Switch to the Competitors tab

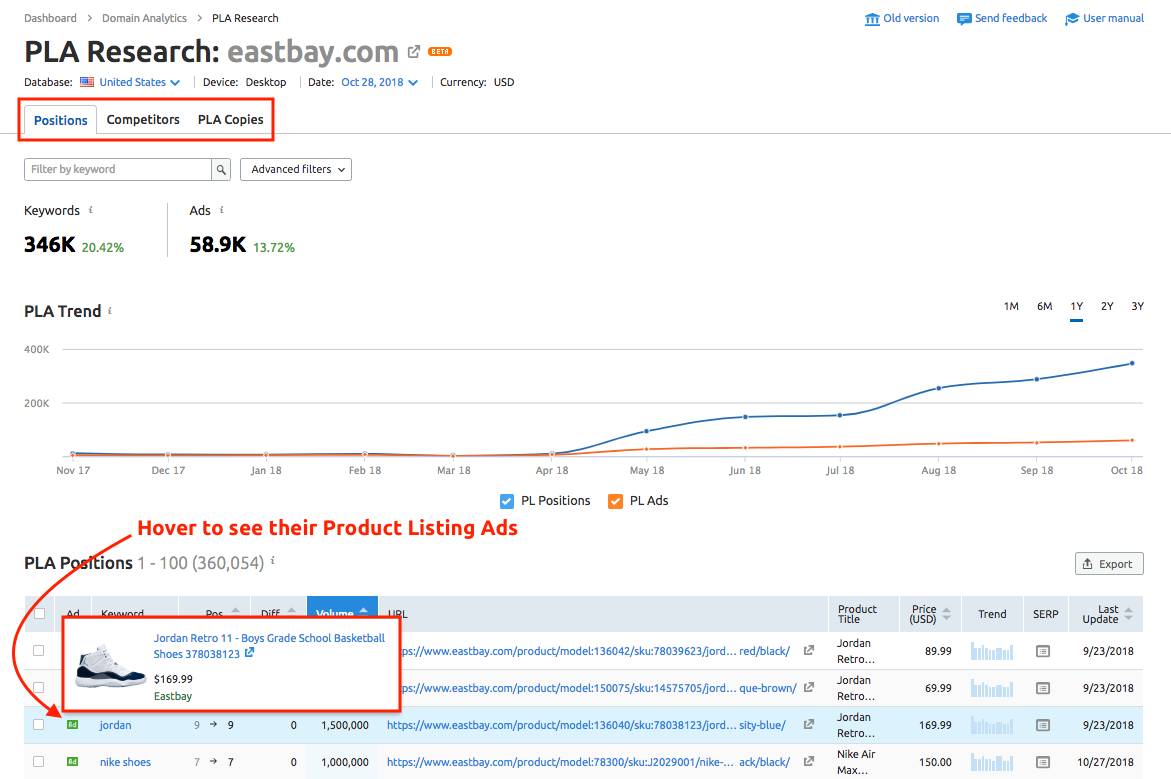143,120
